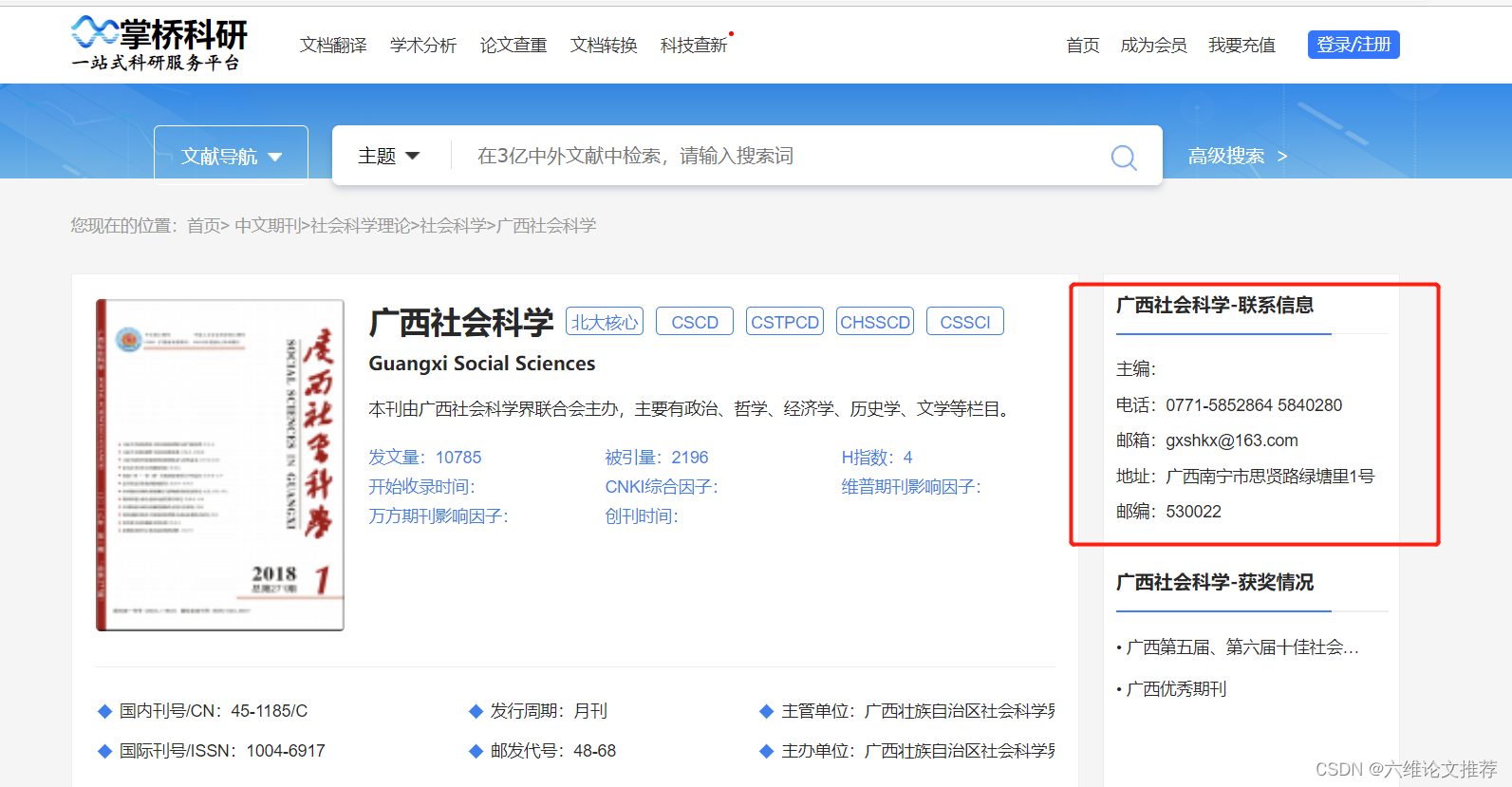Click breadcrumb 社会科学 link
The width and height of the screenshot is (1512, 787).
[x=453, y=226]
